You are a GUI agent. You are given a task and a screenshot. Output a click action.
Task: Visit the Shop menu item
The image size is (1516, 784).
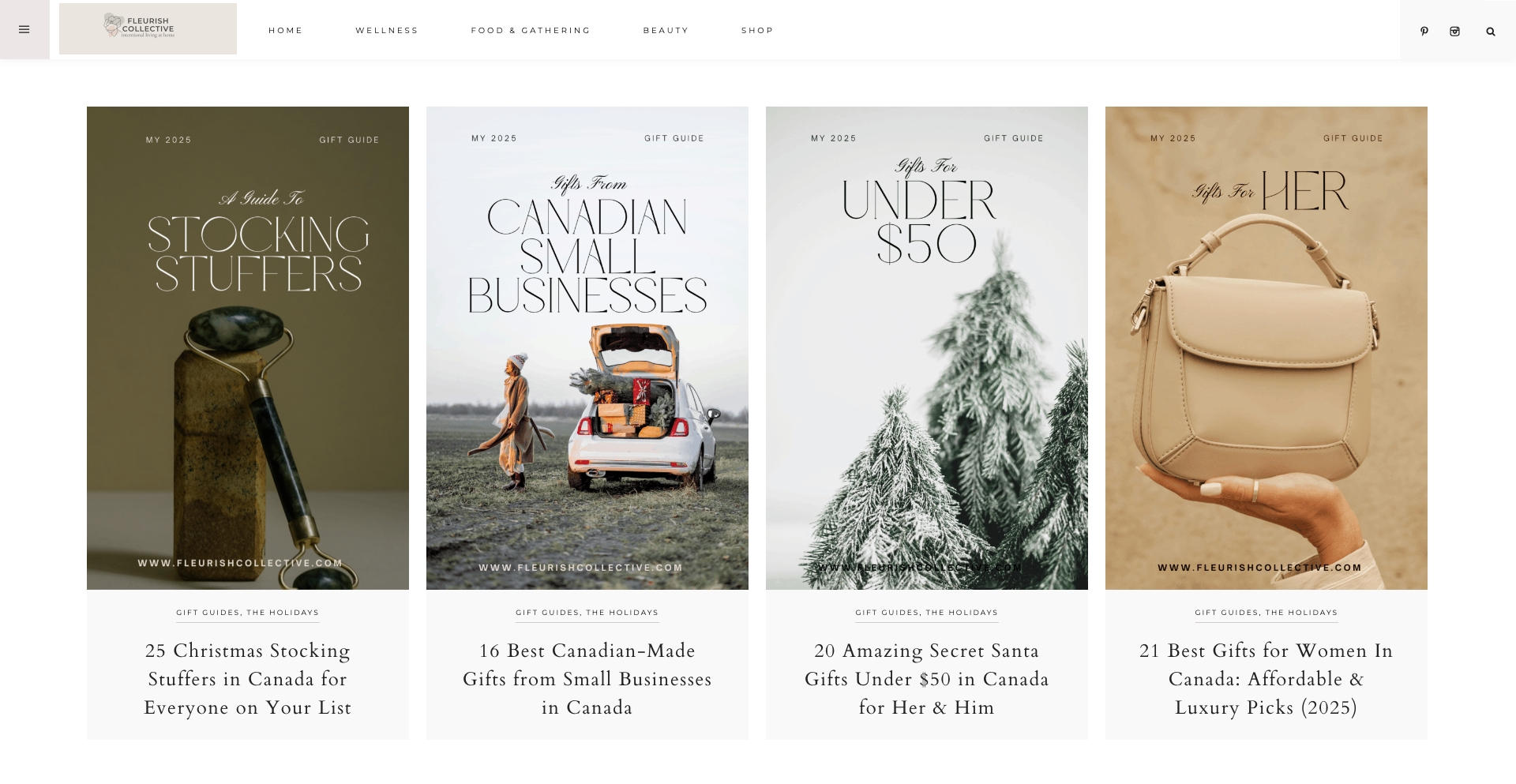pos(757,31)
